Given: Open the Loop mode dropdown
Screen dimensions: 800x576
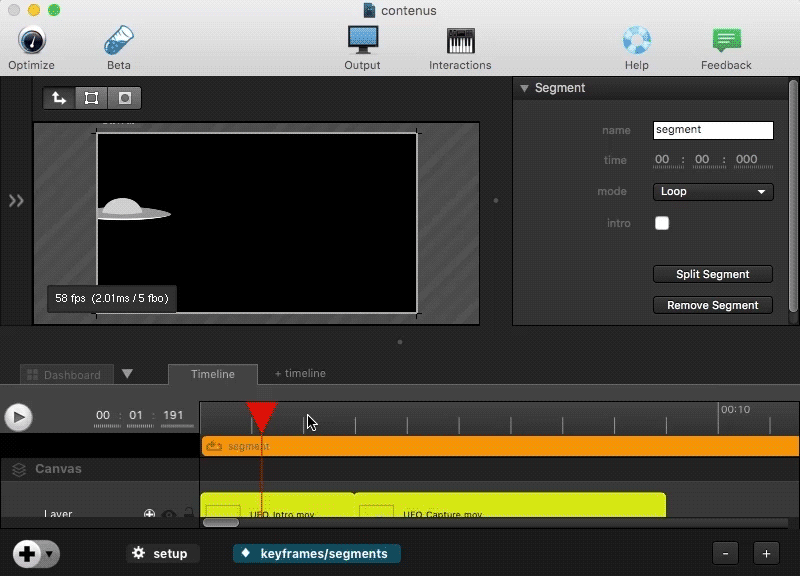Looking at the screenshot, I should 713,191.
